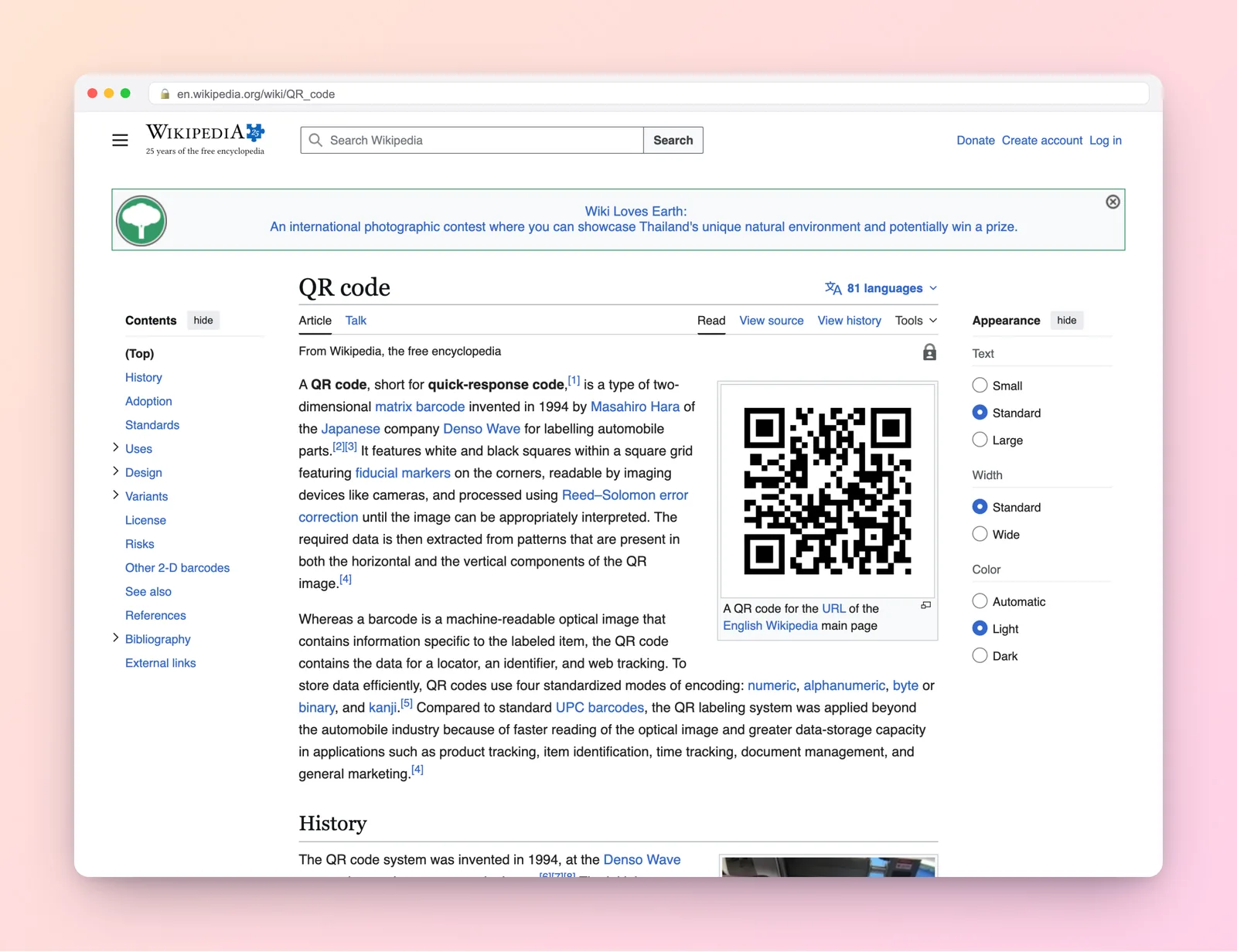Expand the Design section in contents
The width and height of the screenshot is (1237, 952).
coord(116,471)
